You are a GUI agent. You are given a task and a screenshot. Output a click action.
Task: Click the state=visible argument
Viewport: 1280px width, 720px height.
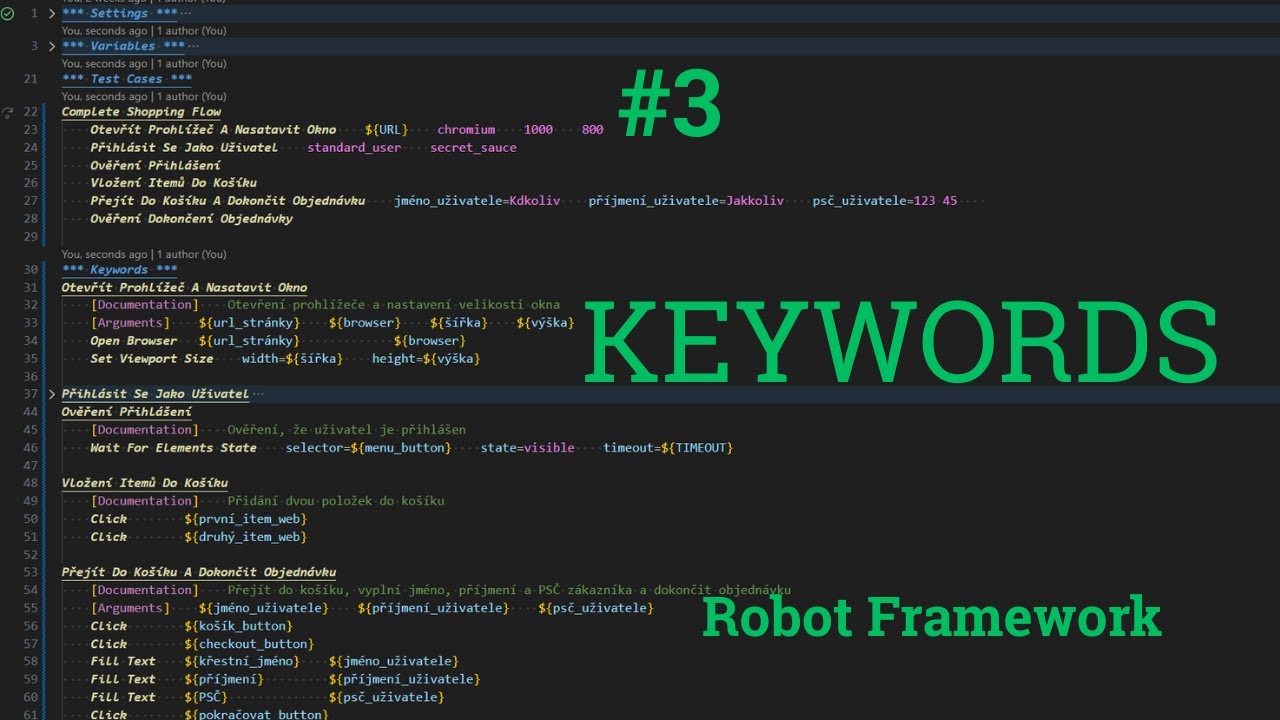point(528,448)
